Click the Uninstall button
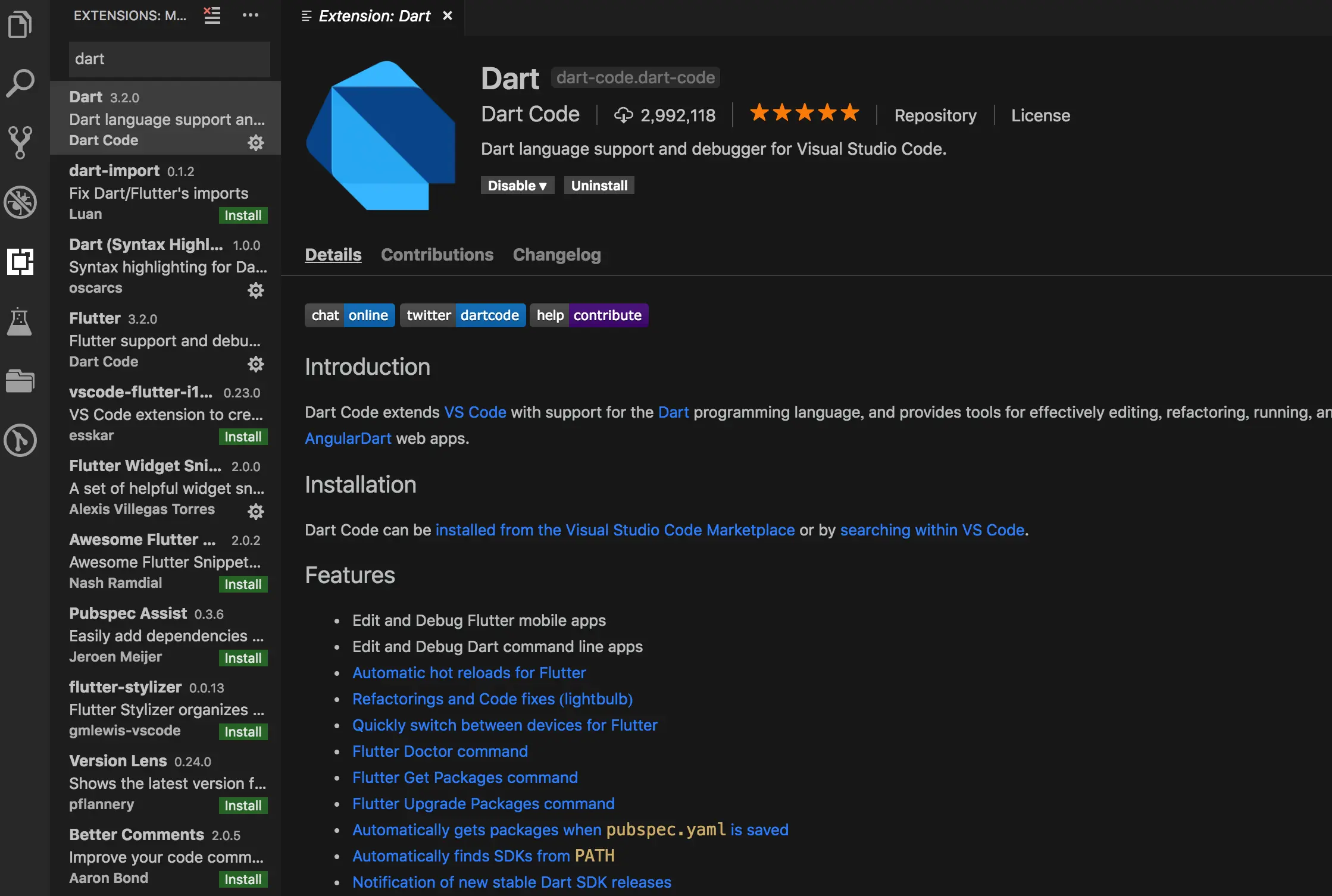 (x=599, y=186)
